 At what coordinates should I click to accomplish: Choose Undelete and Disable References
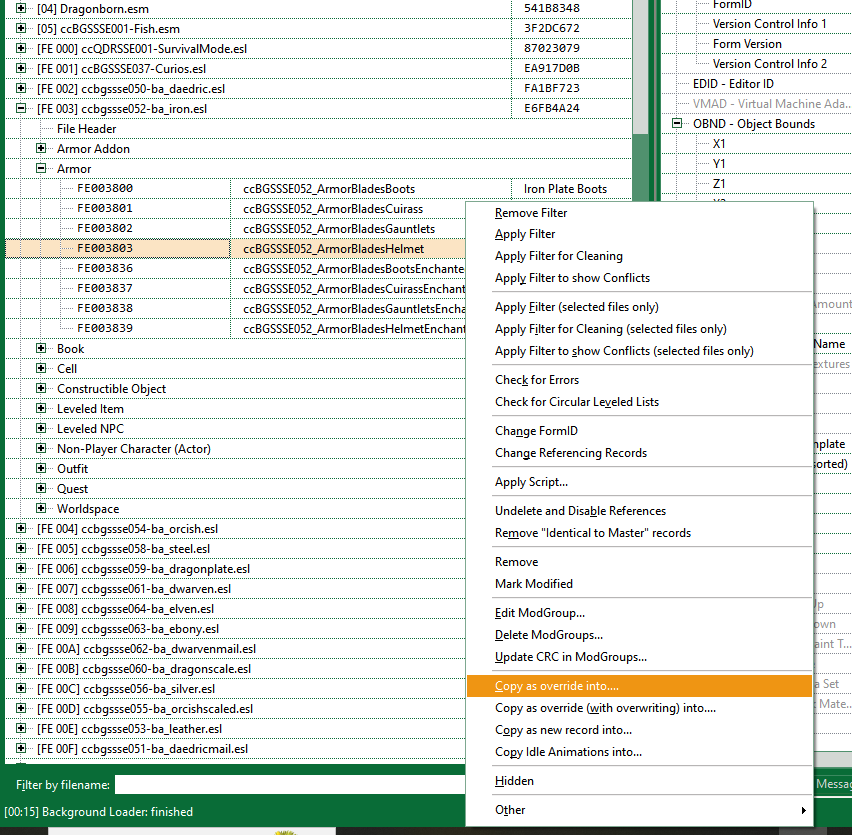coord(639,511)
